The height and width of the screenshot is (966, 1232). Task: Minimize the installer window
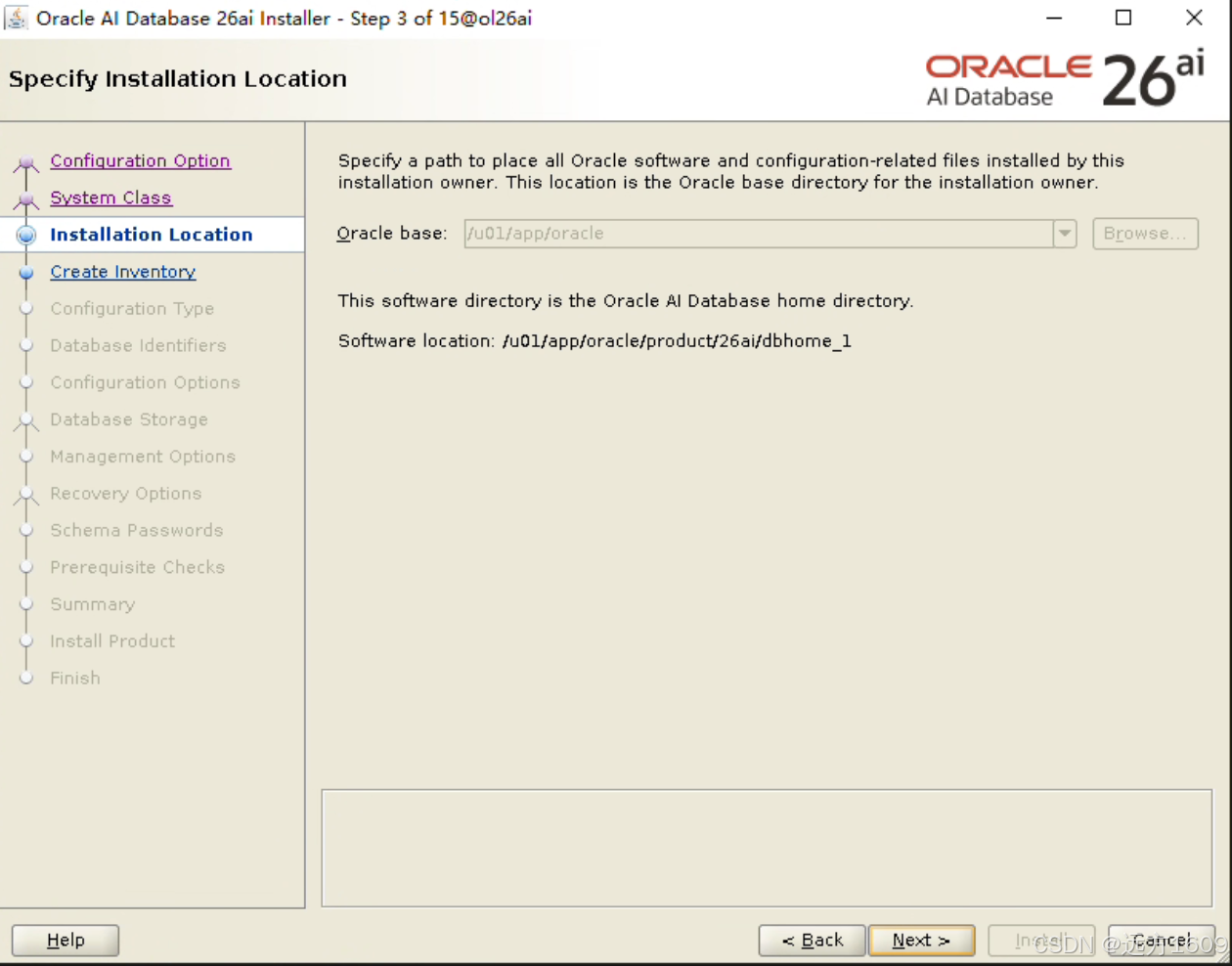[x=1054, y=19]
